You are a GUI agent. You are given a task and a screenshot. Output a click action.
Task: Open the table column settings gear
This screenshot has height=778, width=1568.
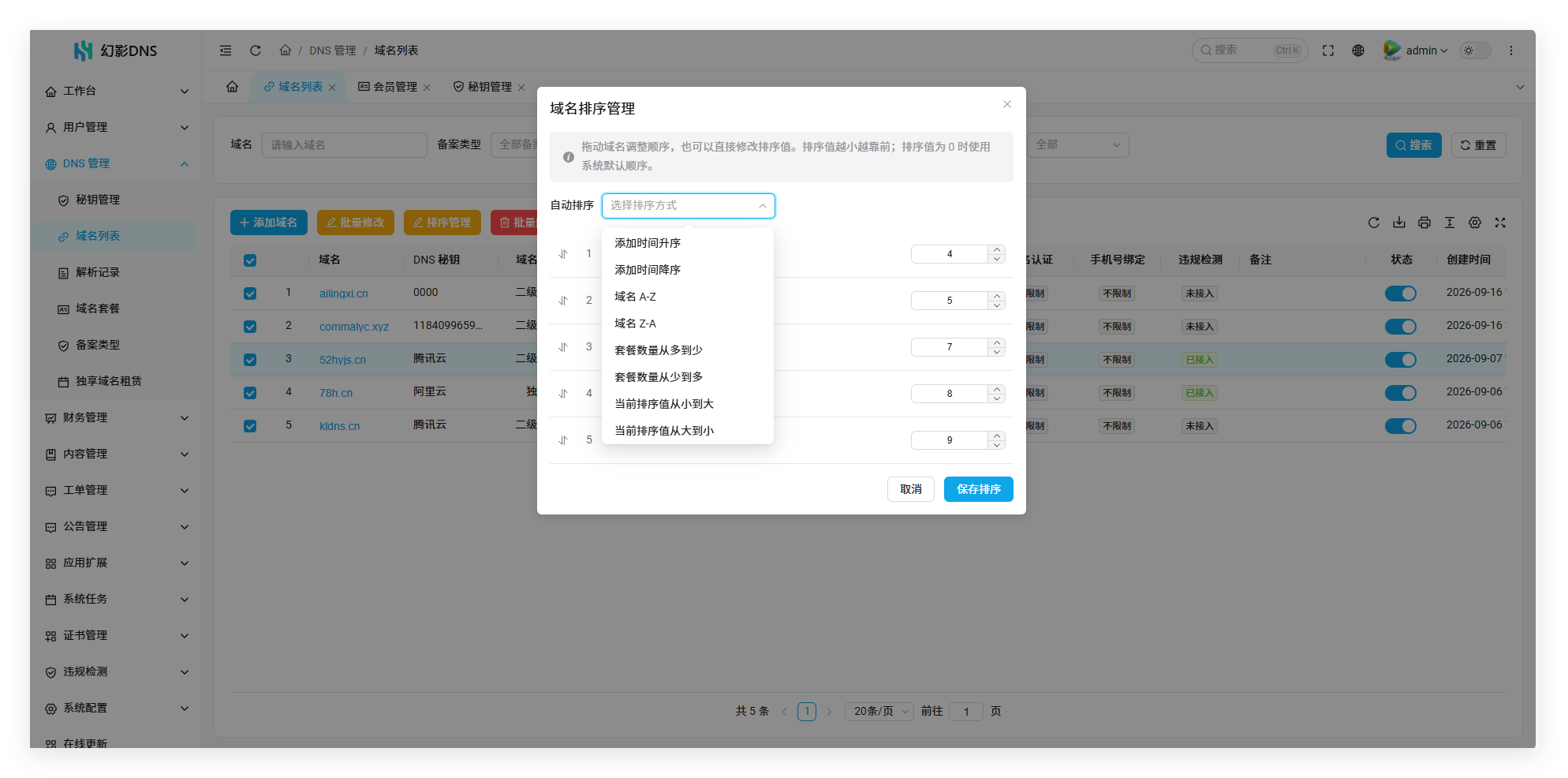coord(1475,223)
